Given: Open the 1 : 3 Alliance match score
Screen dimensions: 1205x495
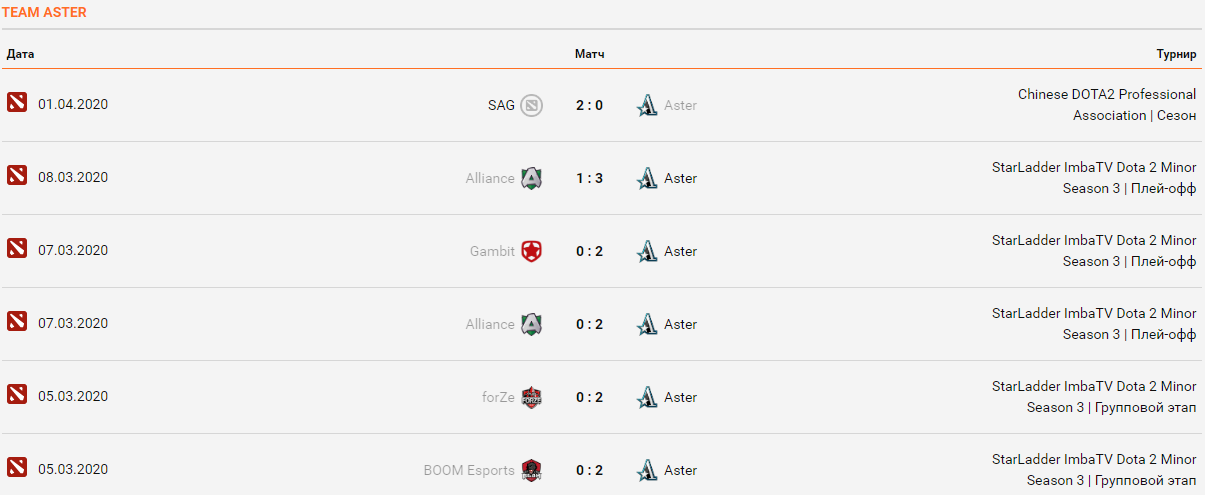Looking at the screenshot, I should (x=589, y=178).
